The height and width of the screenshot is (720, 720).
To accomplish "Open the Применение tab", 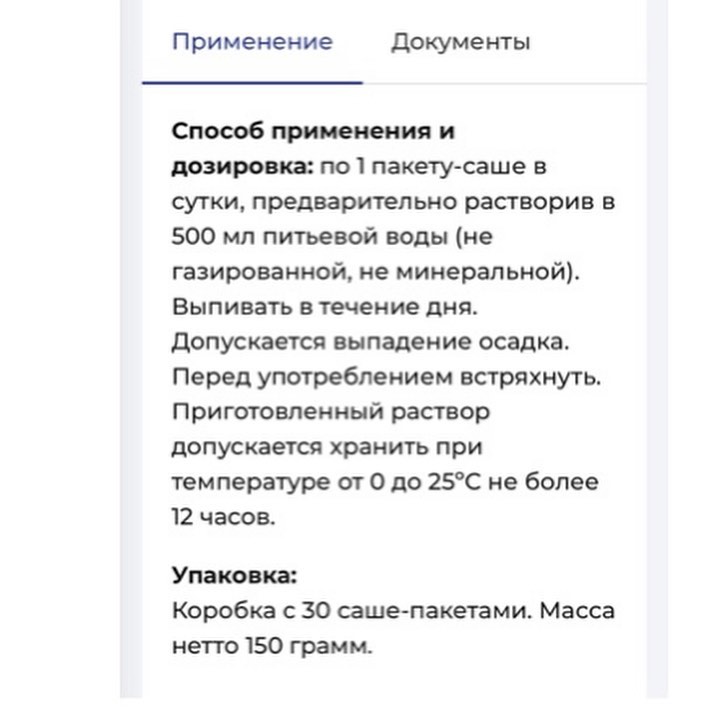I will pyautogui.click(x=252, y=42).
